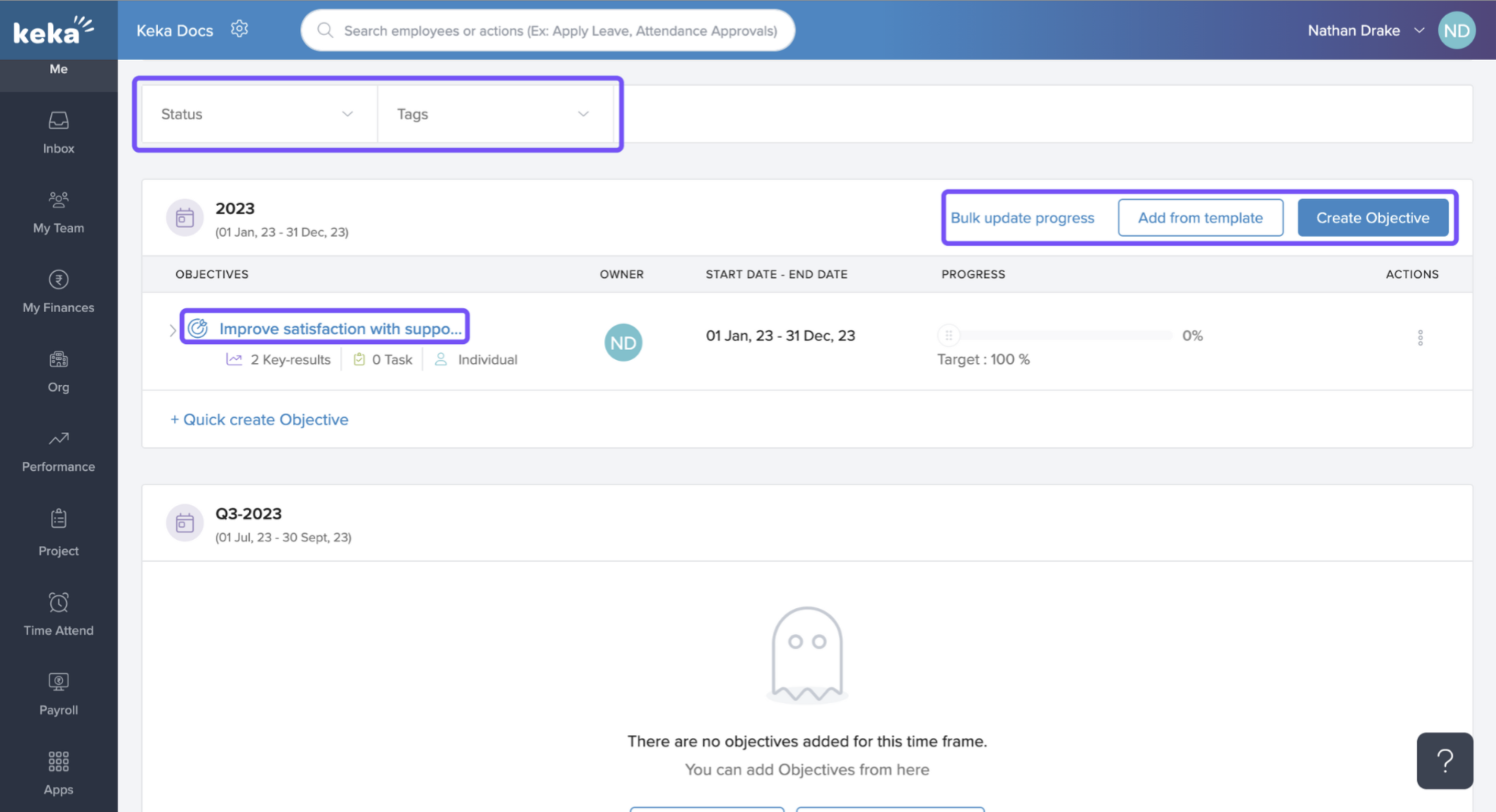Click the settings gear next to Keka Docs
Screen dimensions: 1496x812
239,29
